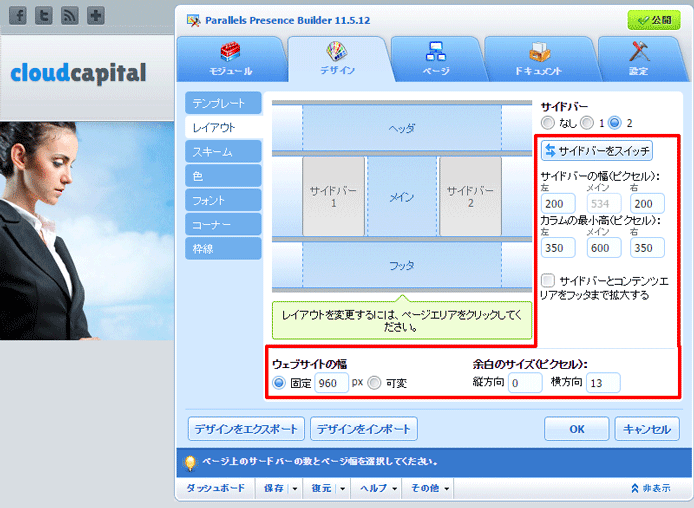The image size is (694, 508).
Task: Click the Twitter icon in top bar
Action: click(43, 16)
